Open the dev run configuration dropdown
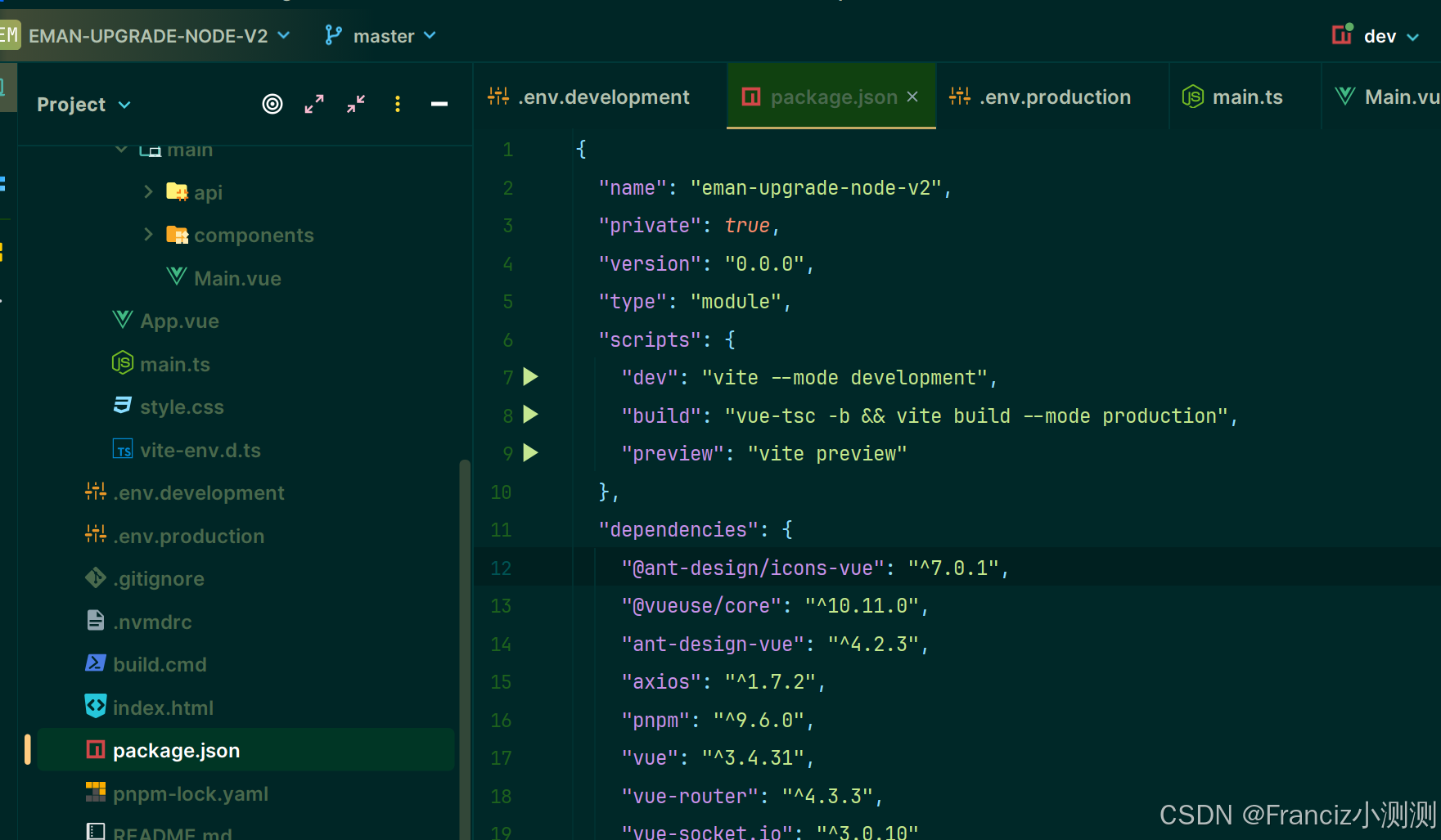The width and height of the screenshot is (1441, 840). point(1391,36)
